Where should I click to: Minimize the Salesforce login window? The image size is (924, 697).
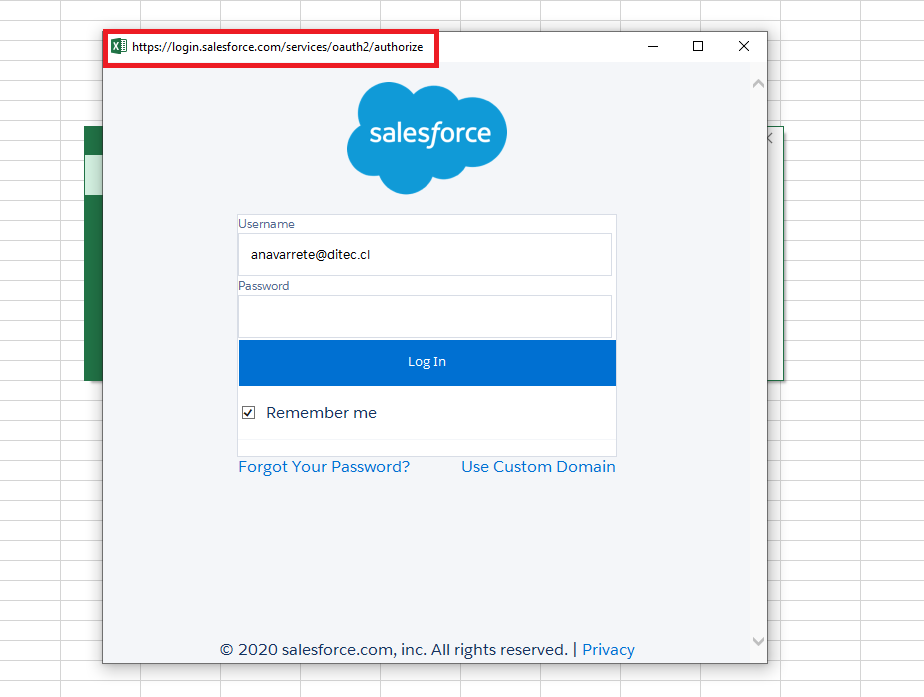pyautogui.click(x=653, y=47)
